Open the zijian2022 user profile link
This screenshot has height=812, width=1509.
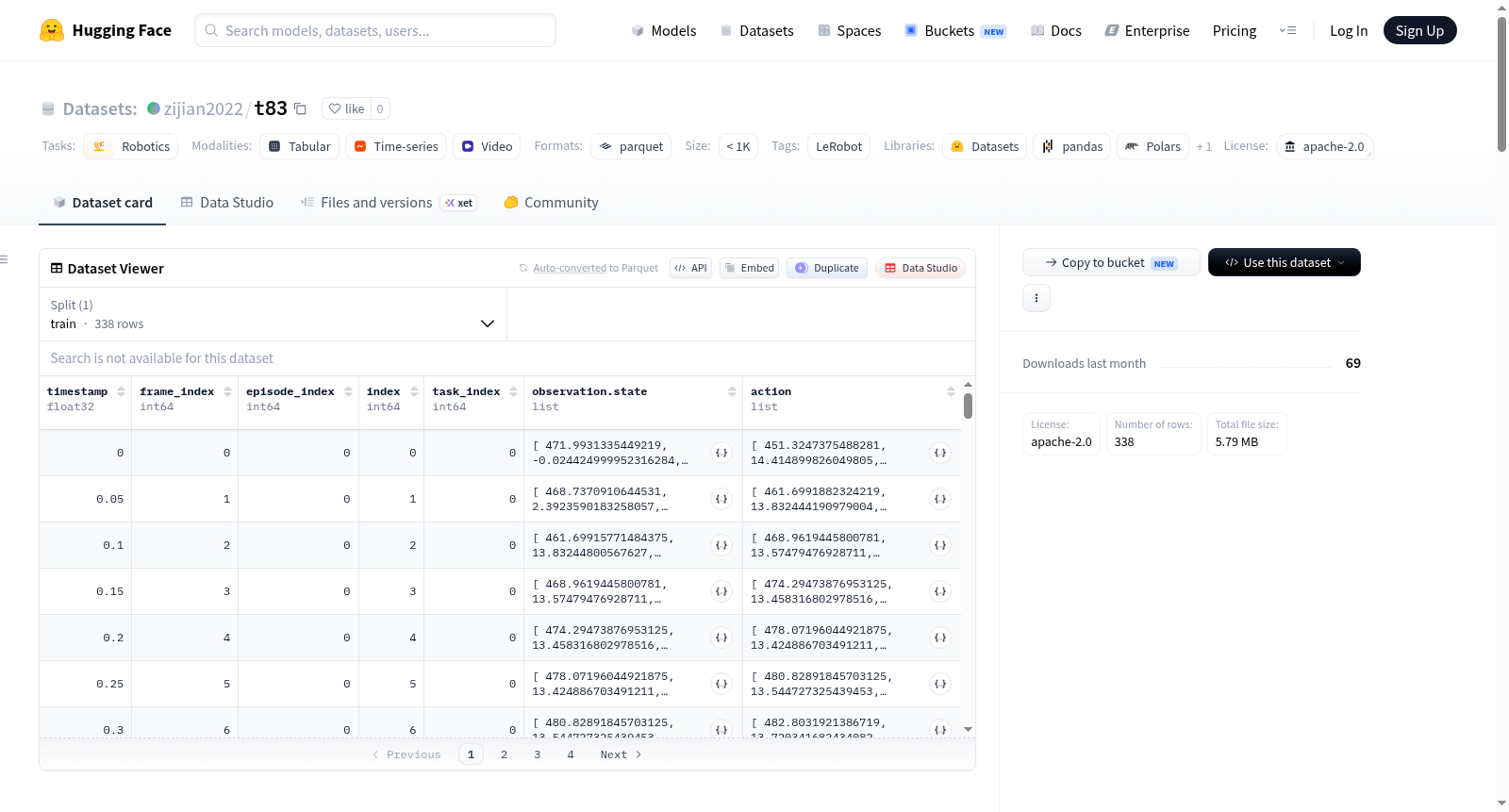click(x=203, y=108)
